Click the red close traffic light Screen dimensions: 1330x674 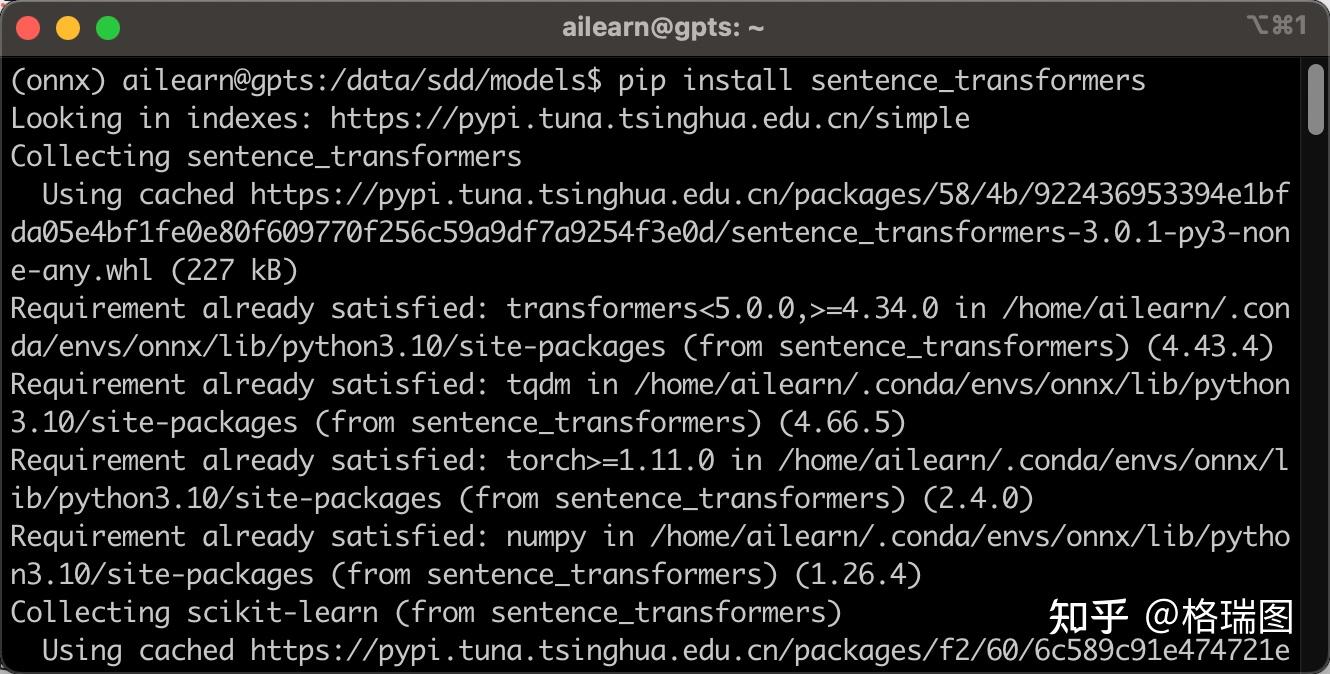(x=27, y=27)
